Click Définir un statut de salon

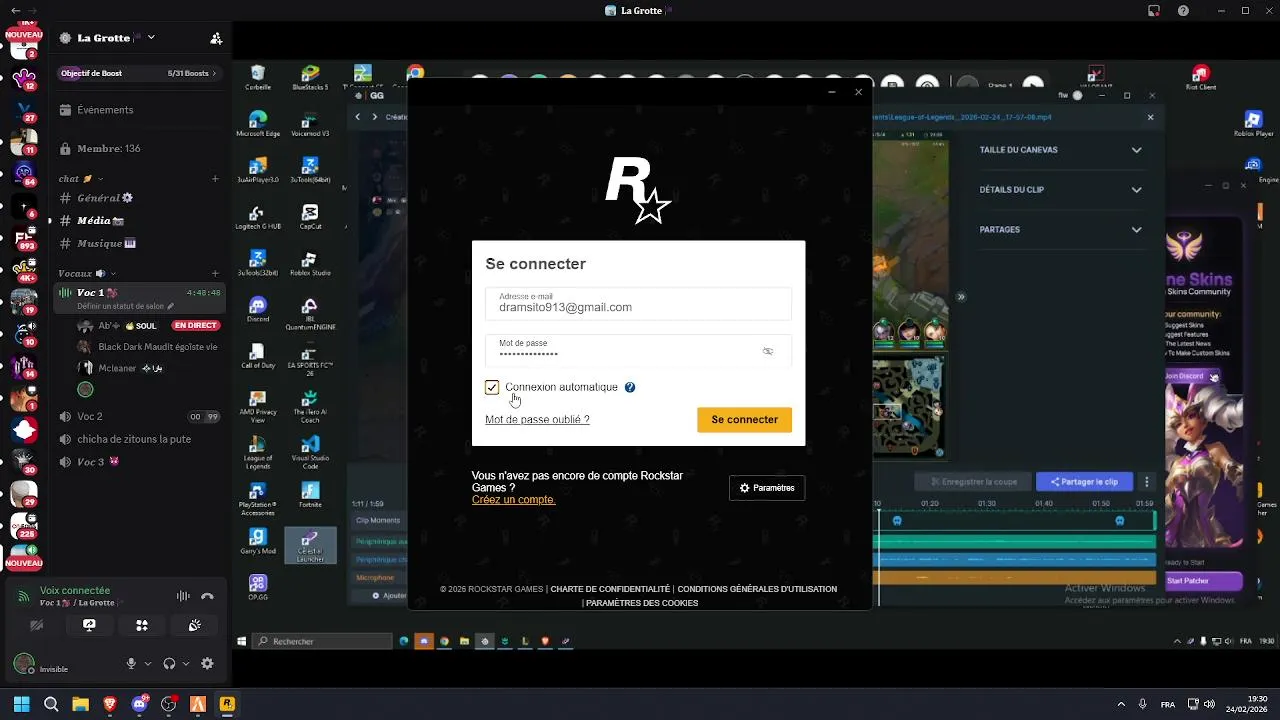pos(125,306)
